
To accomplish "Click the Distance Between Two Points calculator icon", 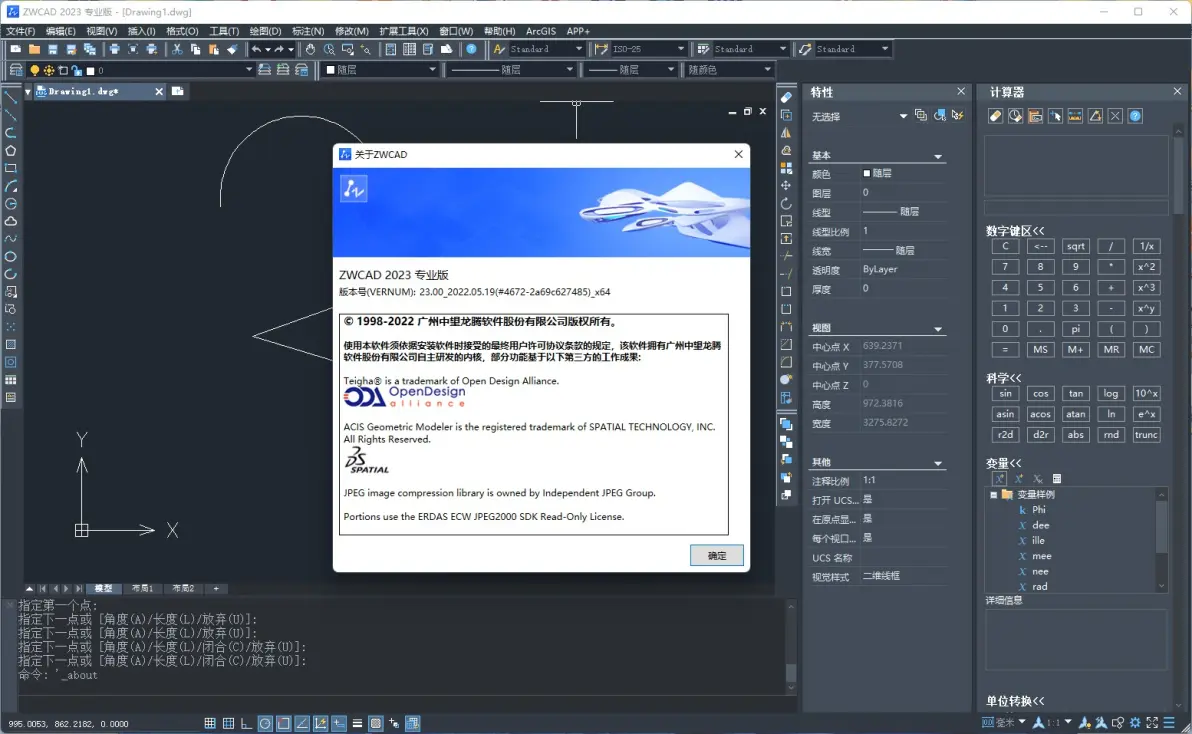I will [1075, 116].
